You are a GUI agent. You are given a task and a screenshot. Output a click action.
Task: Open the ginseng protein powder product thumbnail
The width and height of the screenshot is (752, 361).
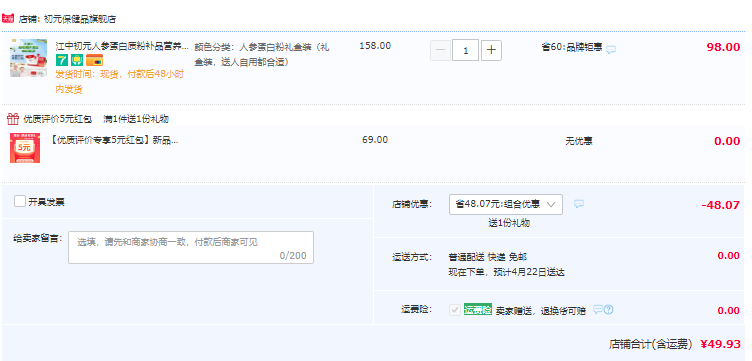click(29, 58)
